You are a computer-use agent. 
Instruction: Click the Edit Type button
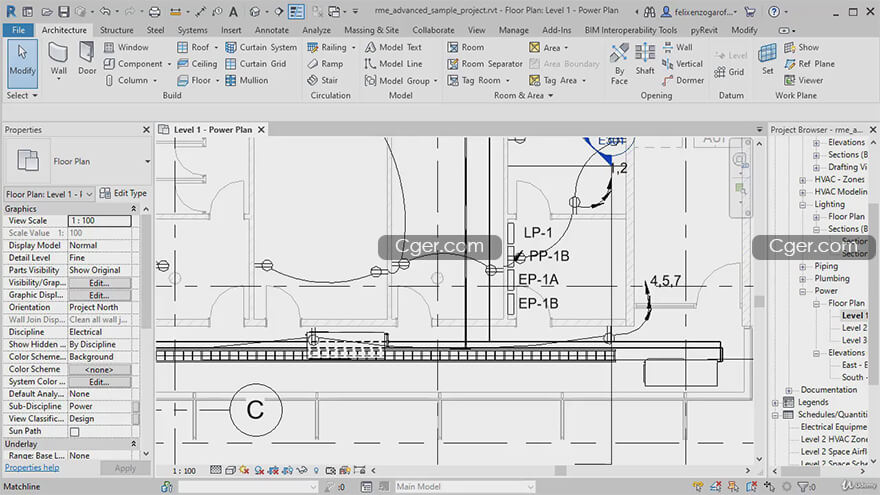click(123, 193)
